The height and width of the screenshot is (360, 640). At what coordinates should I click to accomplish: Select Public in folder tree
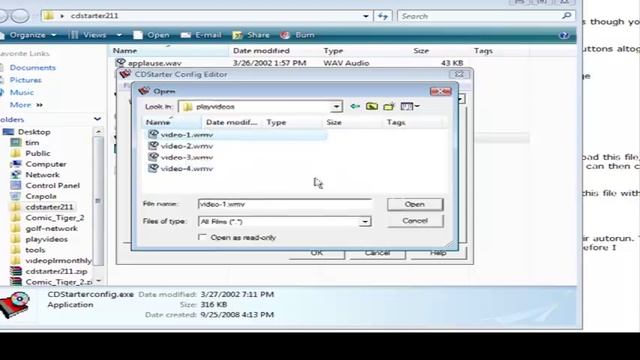tap(38, 153)
